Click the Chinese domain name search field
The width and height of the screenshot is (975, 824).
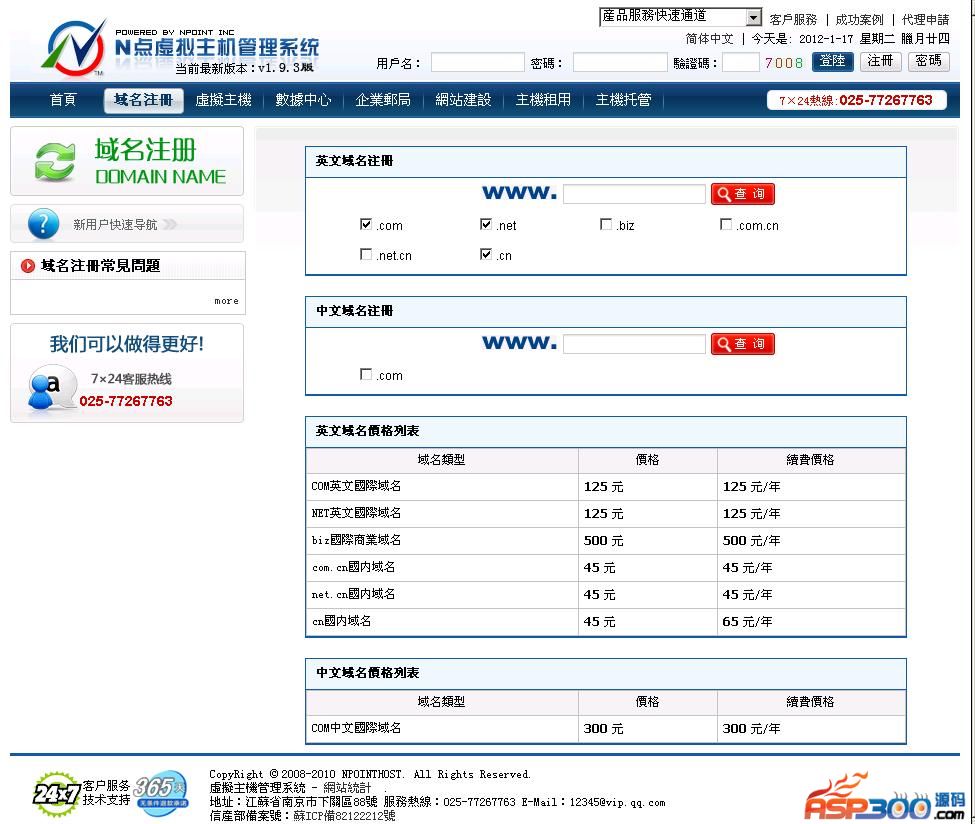pos(634,344)
